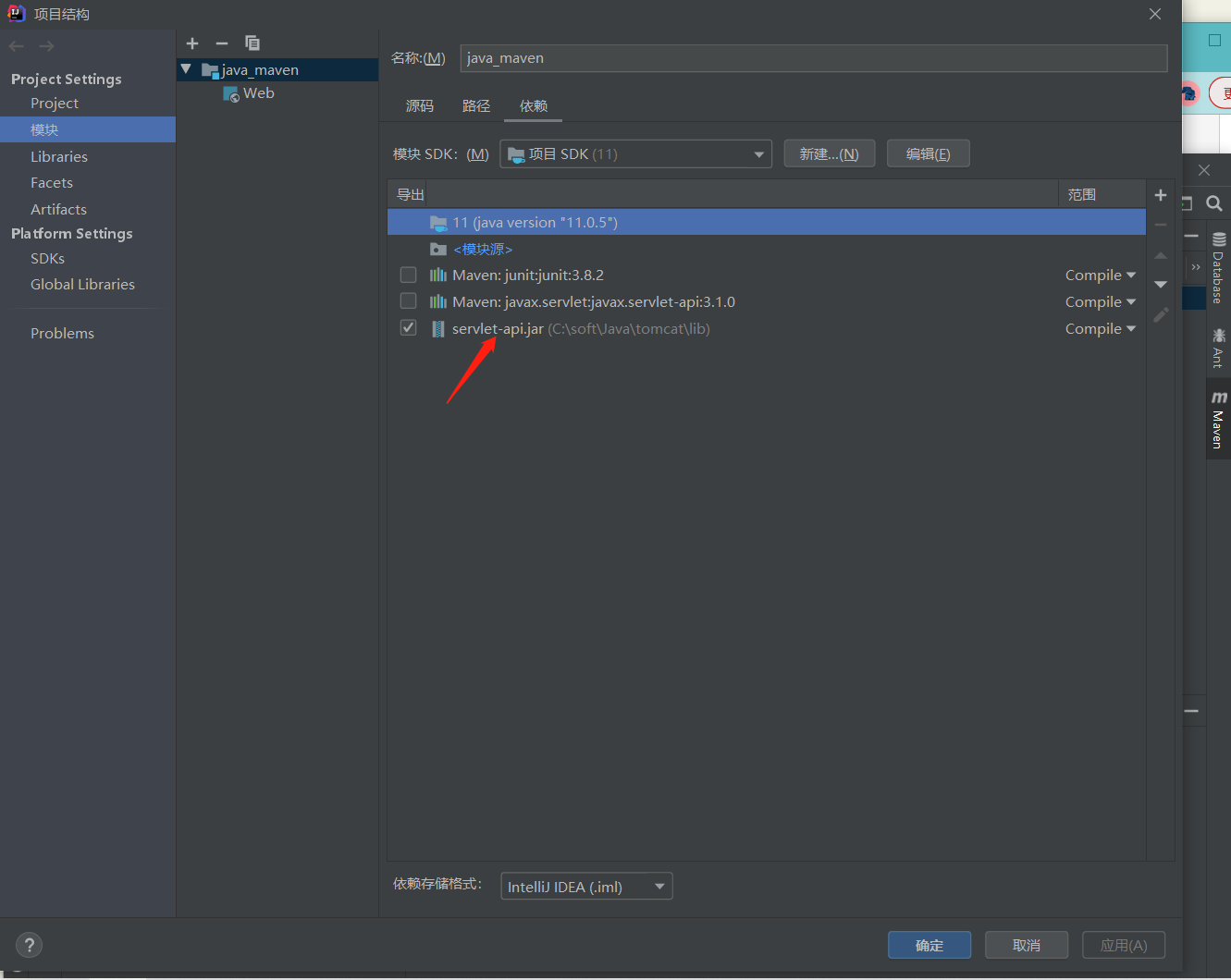Open the Database tool window tab
1231x980 pixels.
1218,267
